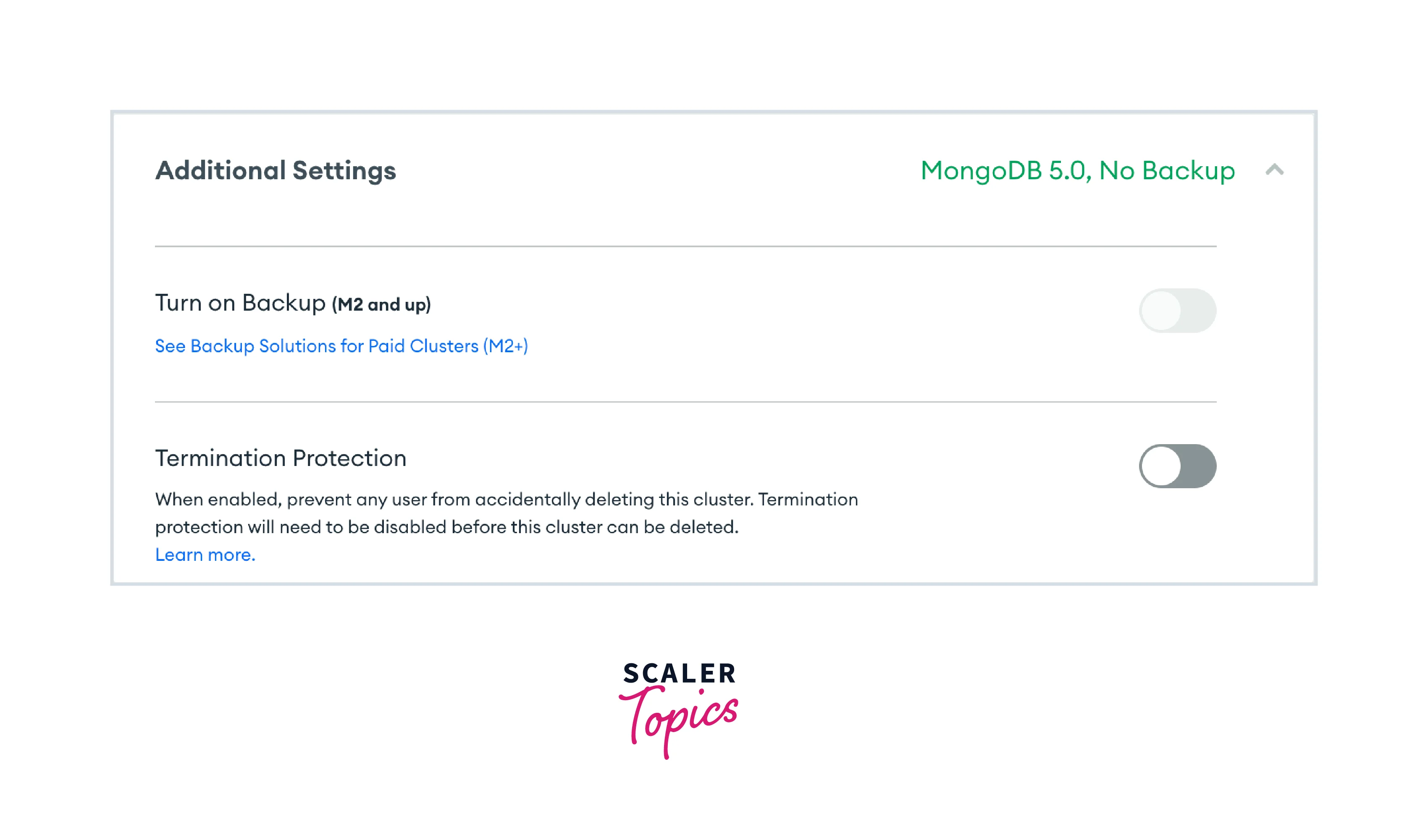Click the white knob of Termination Protection toggle

coord(1161,466)
